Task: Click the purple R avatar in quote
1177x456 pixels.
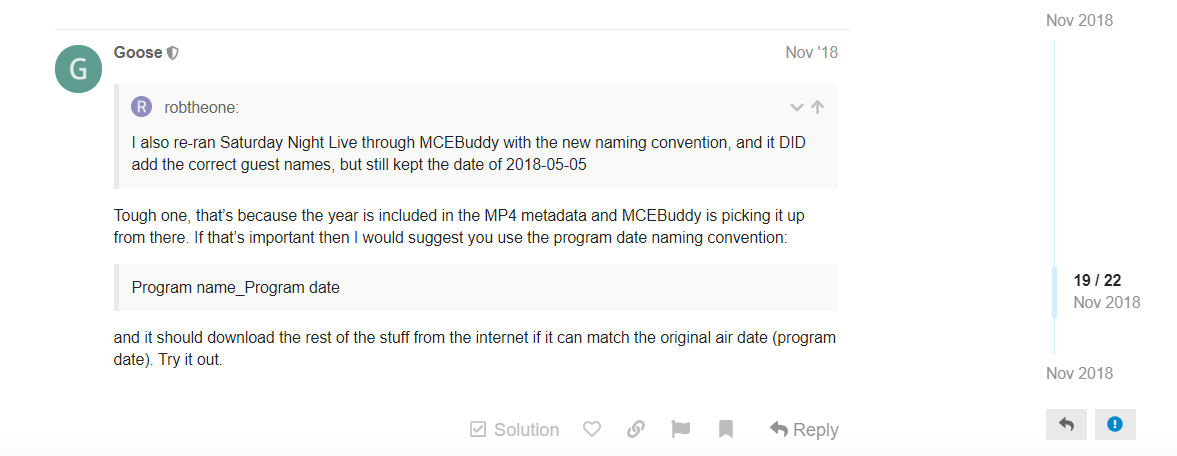Action: [142, 107]
